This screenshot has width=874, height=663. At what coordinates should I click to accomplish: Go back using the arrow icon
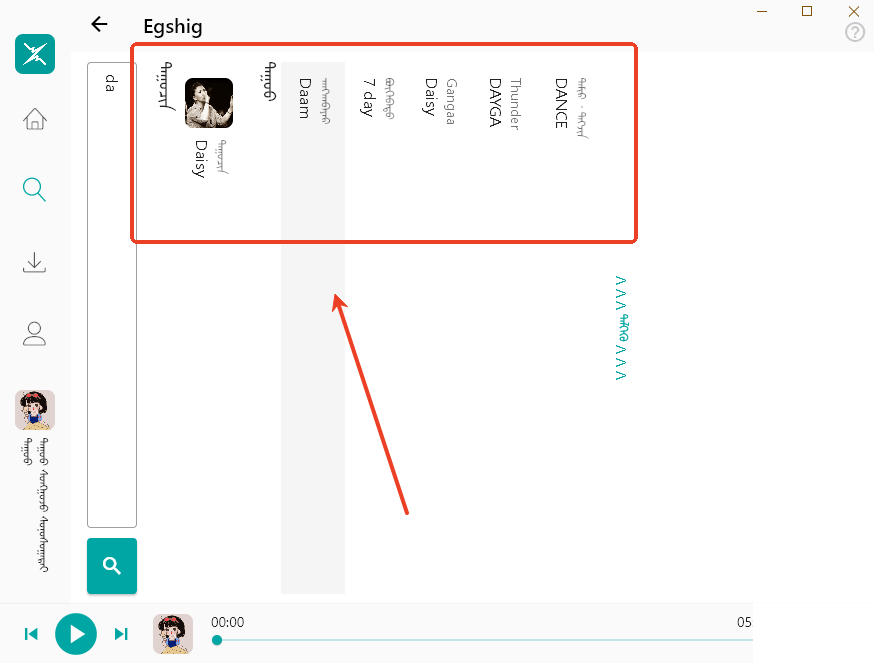99,24
